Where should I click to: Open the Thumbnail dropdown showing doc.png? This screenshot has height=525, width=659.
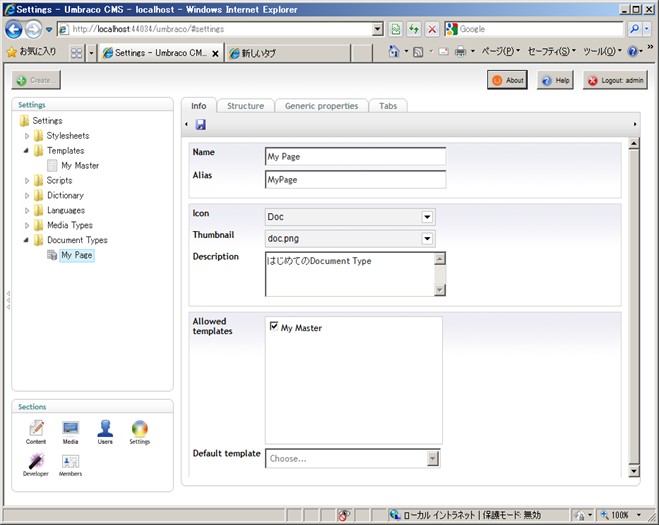point(427,238)
